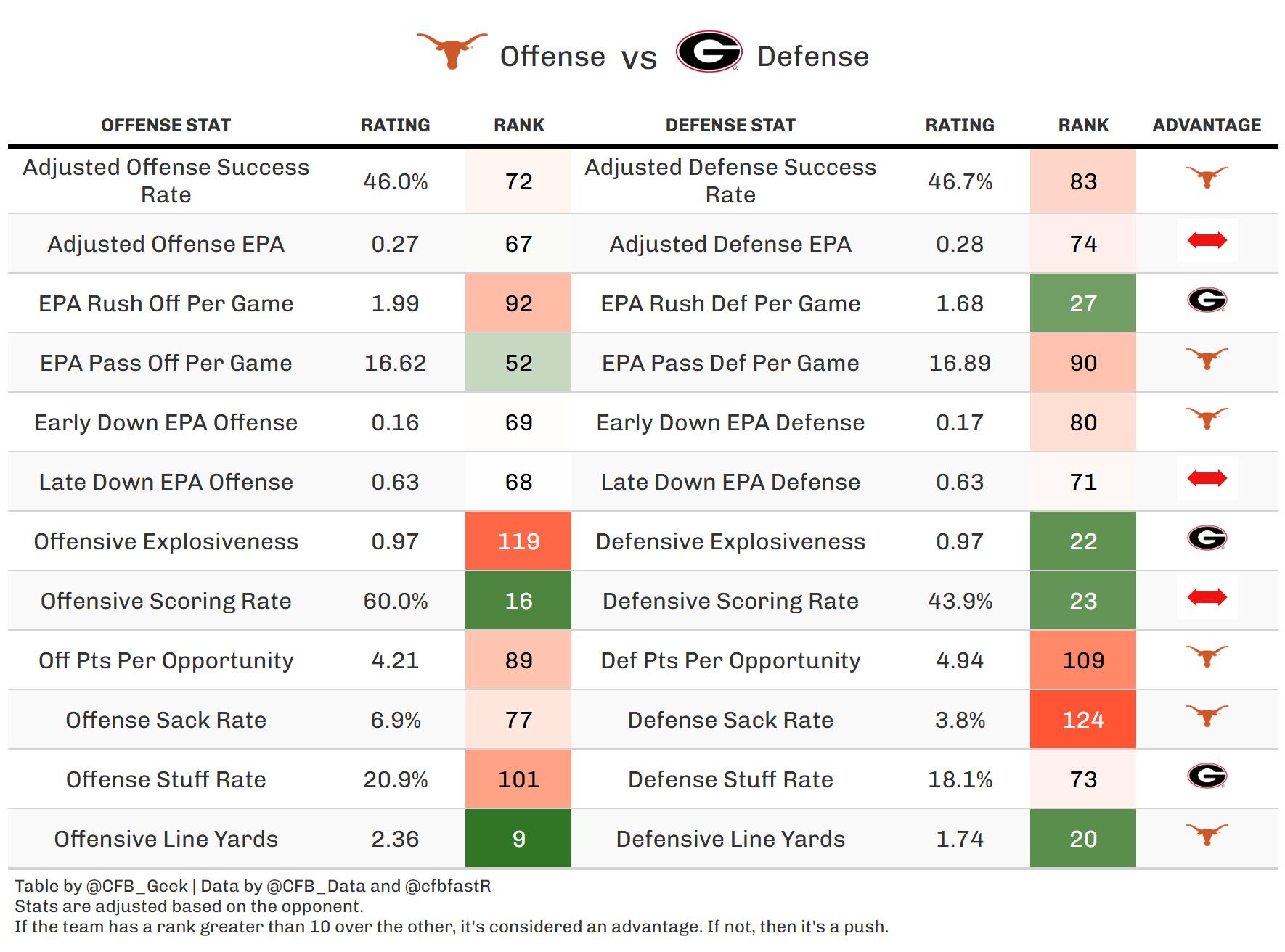Click the Offensive Explosiveness stat label
This screenshot has width=1285, height=952.
coord(166,541)
